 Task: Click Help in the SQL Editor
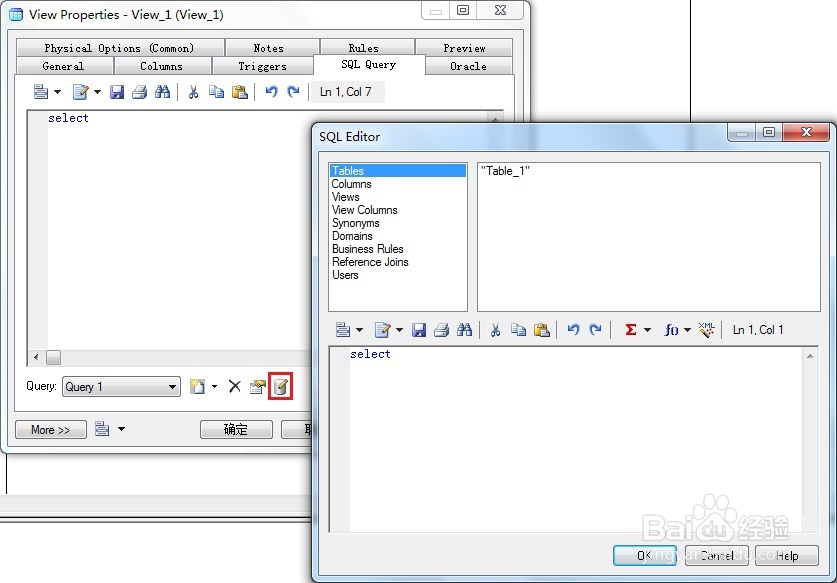pyautogui.click(x=787, y=555)
